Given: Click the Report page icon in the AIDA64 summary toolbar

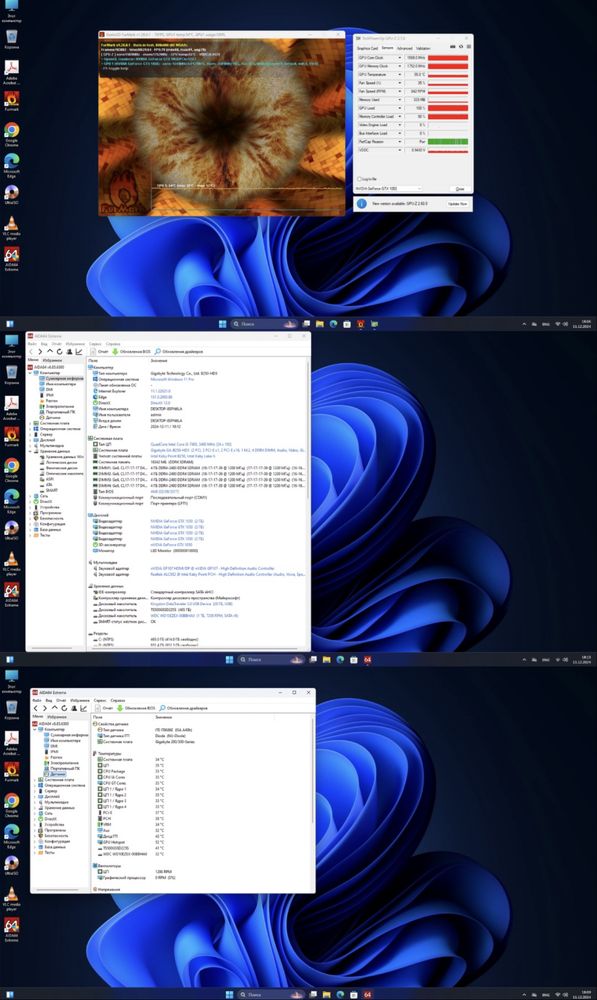Looking at the screenshot, I should (x=93, y=351).
